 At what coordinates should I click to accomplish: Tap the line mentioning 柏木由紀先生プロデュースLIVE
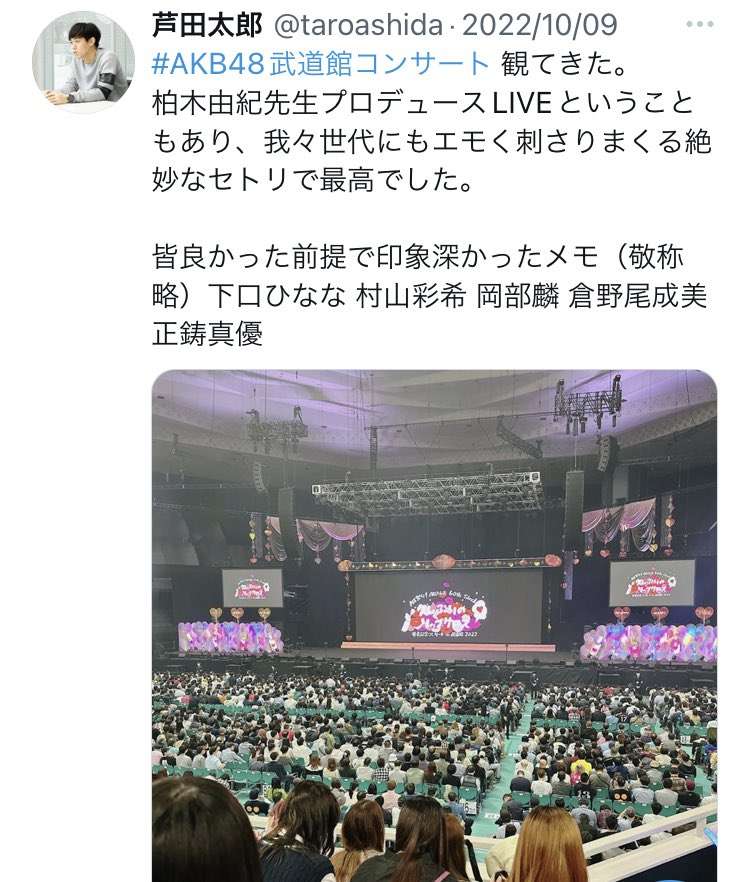click(x=423, y=103)
